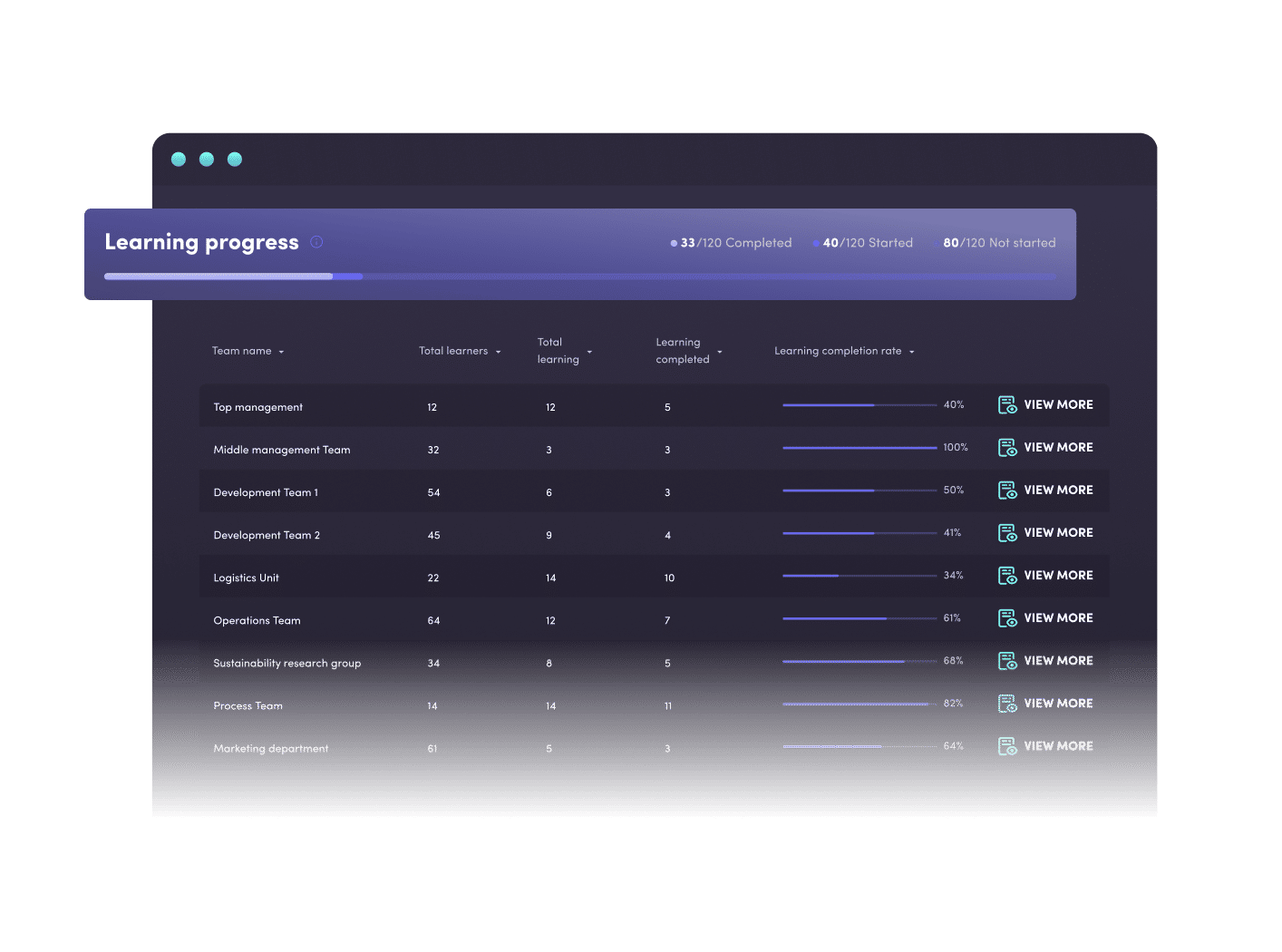Open the report icon beside Middle management Team

coord(1007,447)
